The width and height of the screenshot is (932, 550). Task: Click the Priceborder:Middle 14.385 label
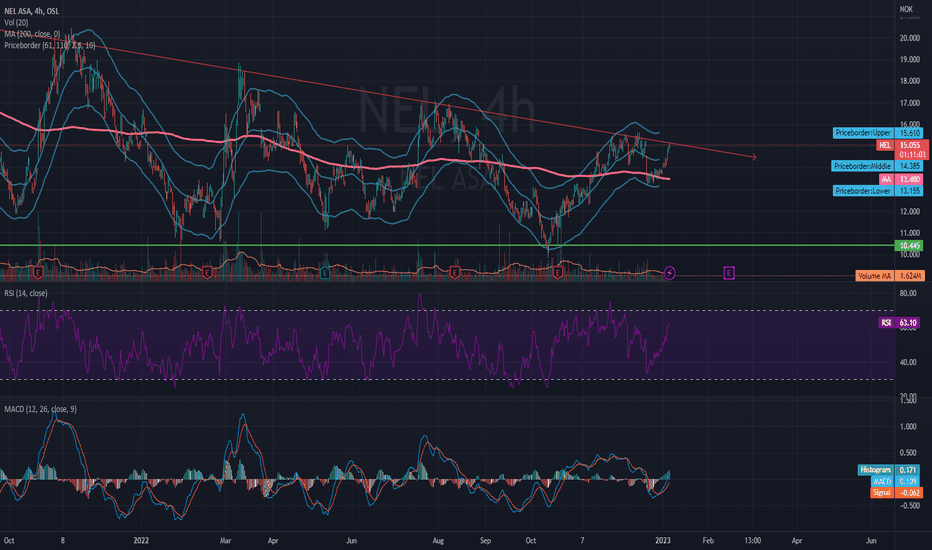(x=877, y=166)
